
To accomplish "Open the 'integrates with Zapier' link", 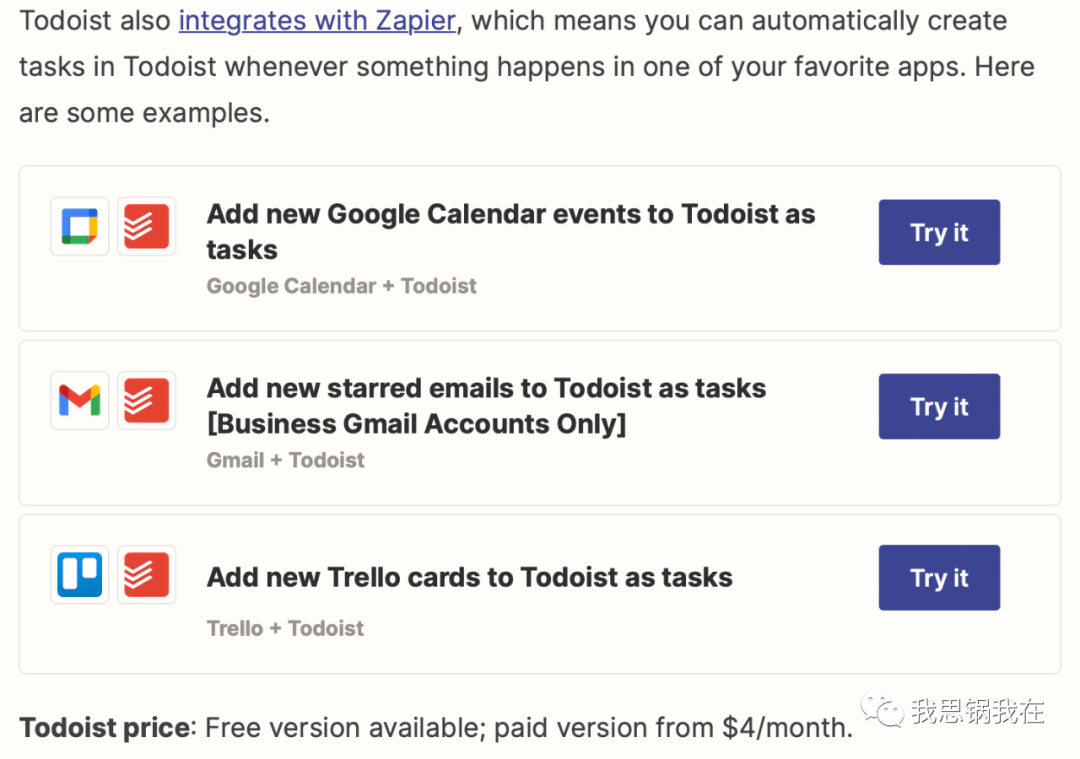I will pyautogui.click(x=318, y=21).
